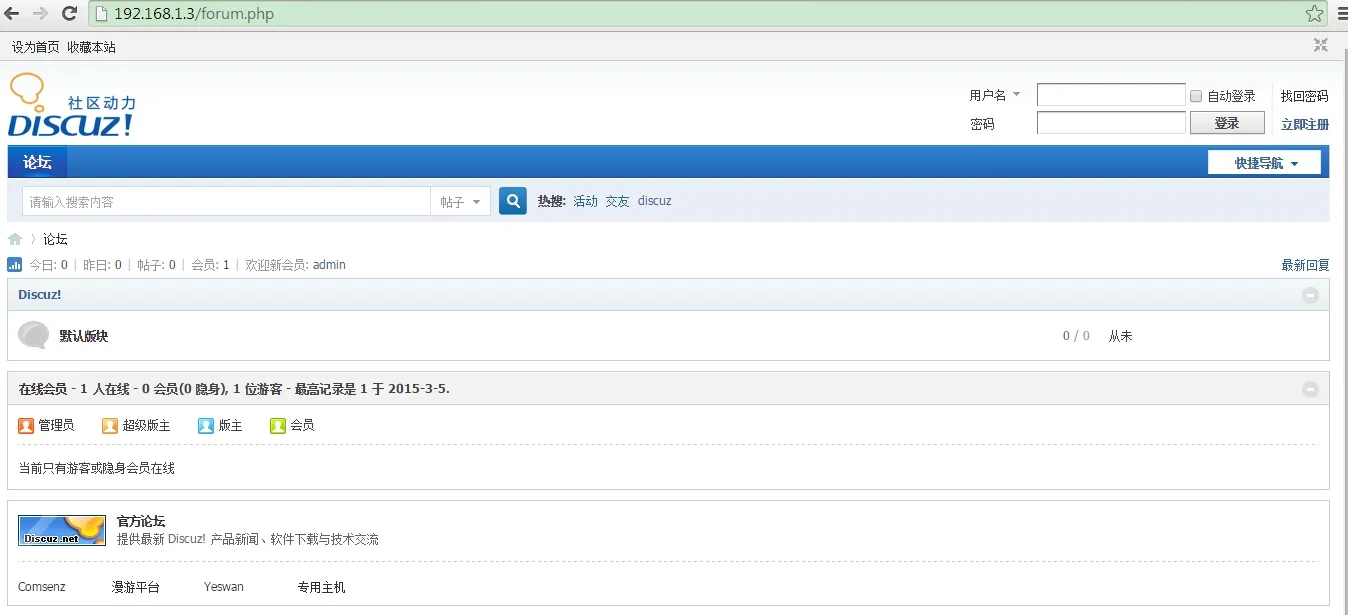The image size is (1348, 615).
Task: Click 立即注册 link
Action: tap(1305, 124)
